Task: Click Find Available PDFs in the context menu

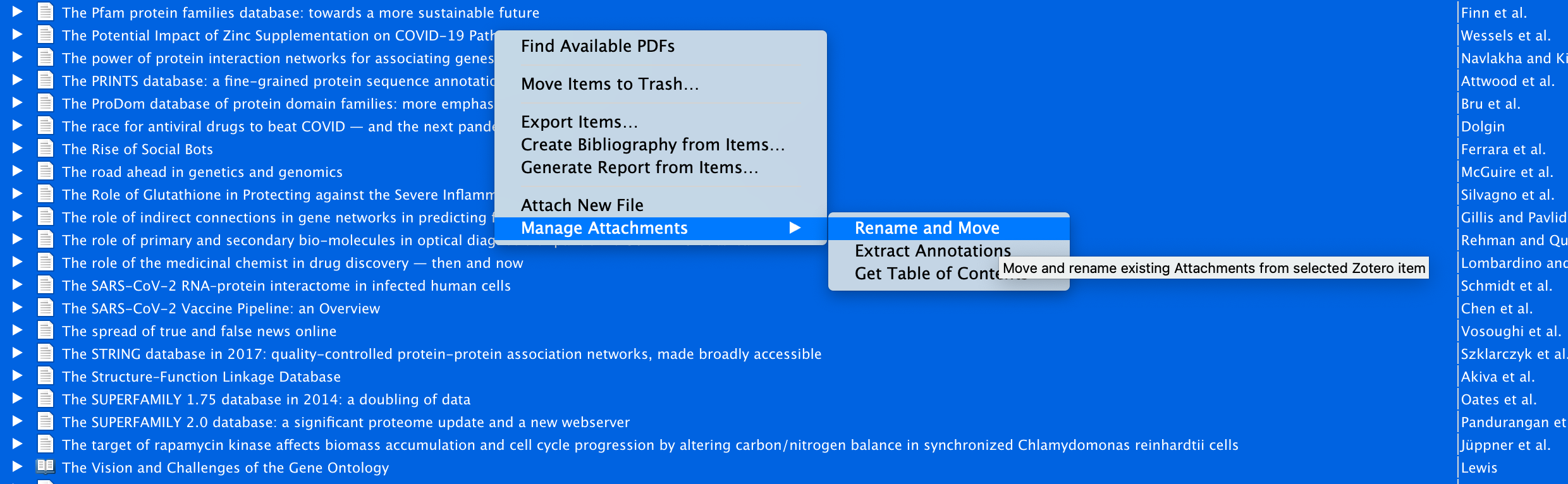Action: (597, 45)
